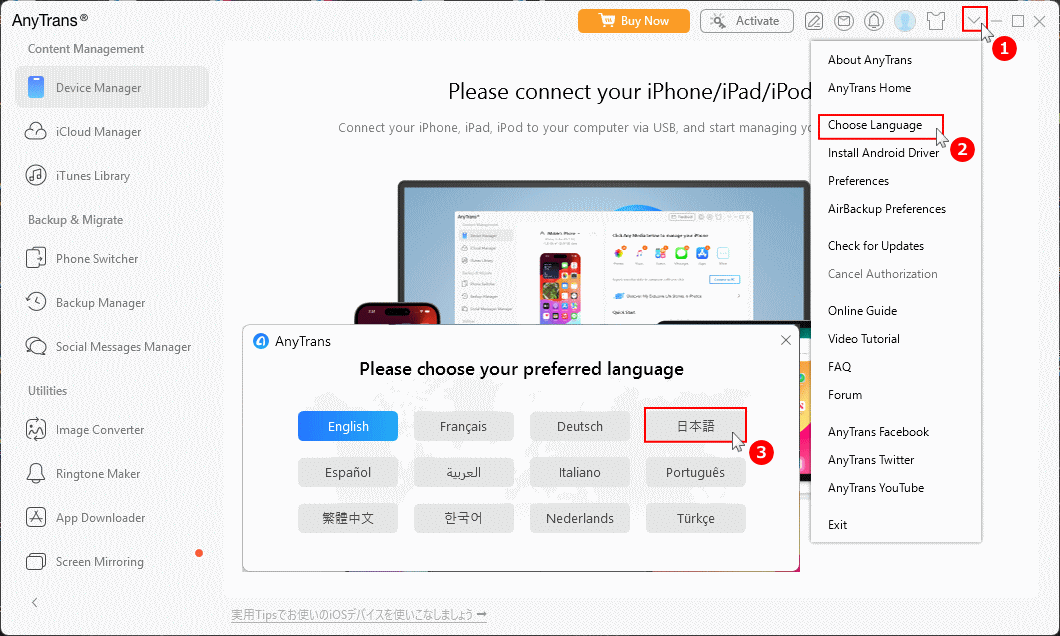Click the Buy Now button
The height and width of the screenshot is (636, 1060).
coord(633,21)
